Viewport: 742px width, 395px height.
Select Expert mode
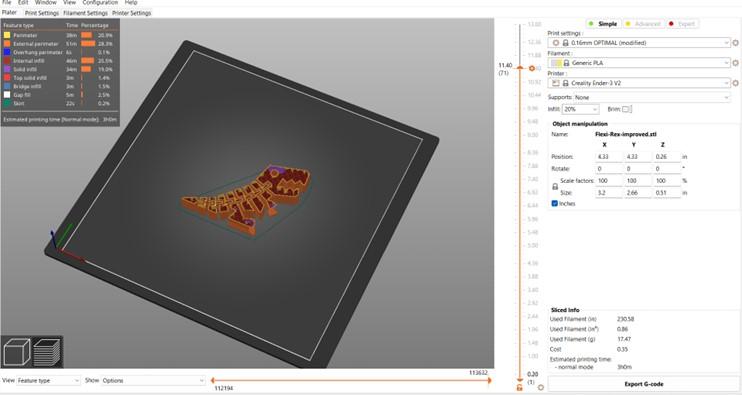pyautogui.click(x=681, y=24)
